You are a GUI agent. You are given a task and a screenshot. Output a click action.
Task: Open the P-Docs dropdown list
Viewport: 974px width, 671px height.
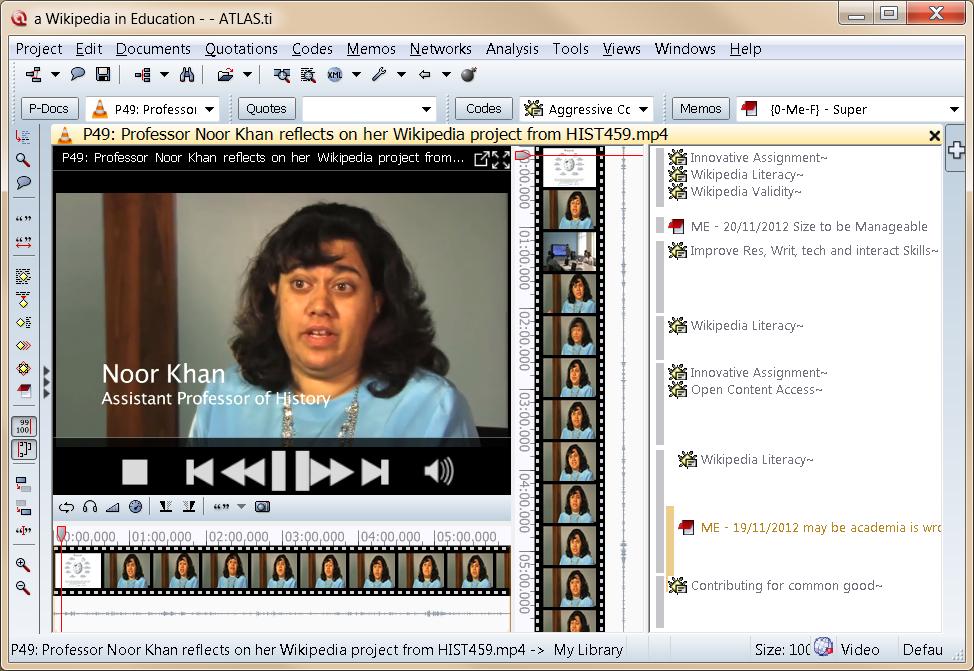point(210,109)
